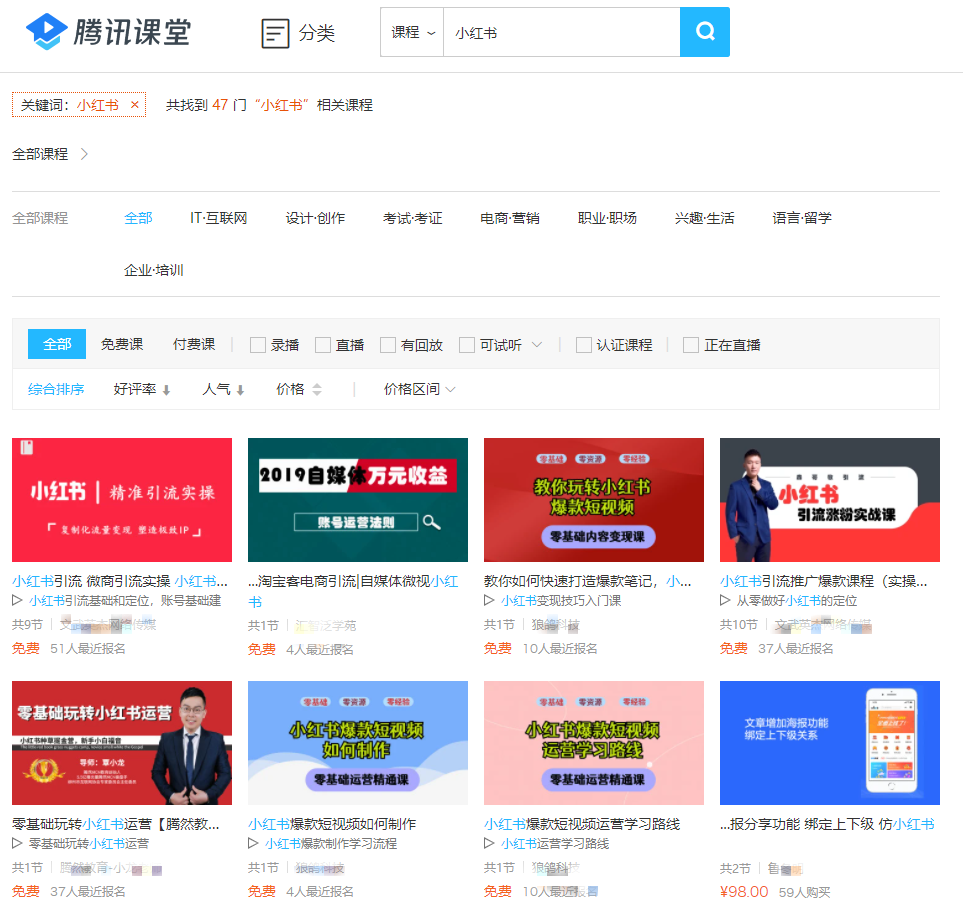Check the 直播 checkbox
963x906 pixels.
(x=322, y=345)
